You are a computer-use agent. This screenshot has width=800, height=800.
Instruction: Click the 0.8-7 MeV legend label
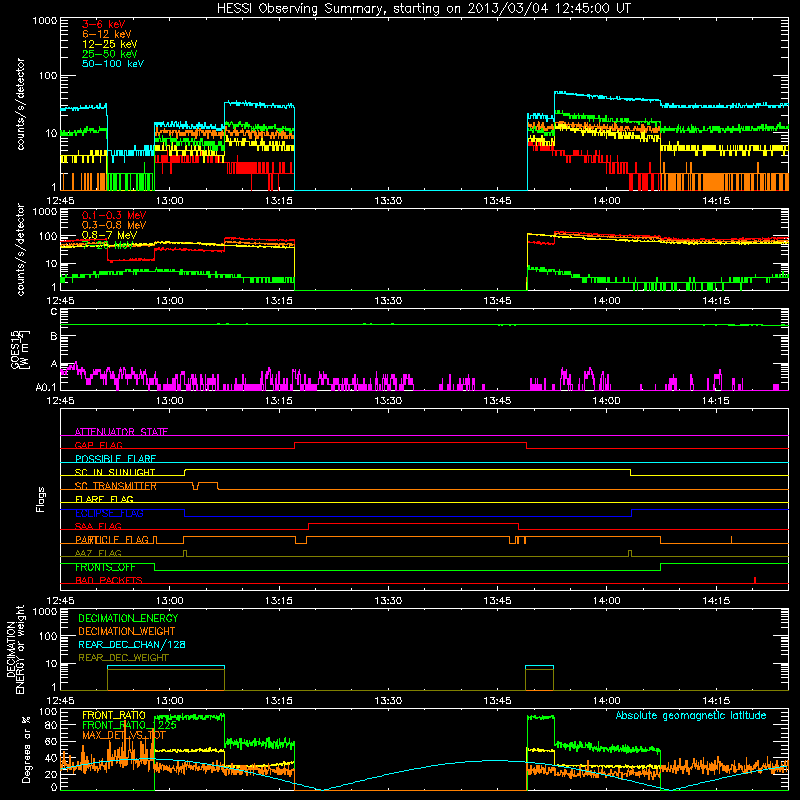pos(109,235)
